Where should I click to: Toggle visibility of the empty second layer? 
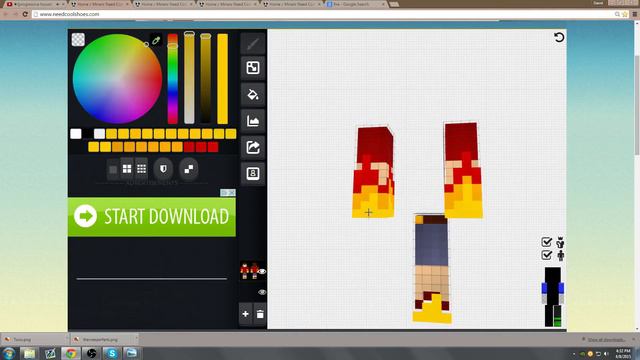262,292
